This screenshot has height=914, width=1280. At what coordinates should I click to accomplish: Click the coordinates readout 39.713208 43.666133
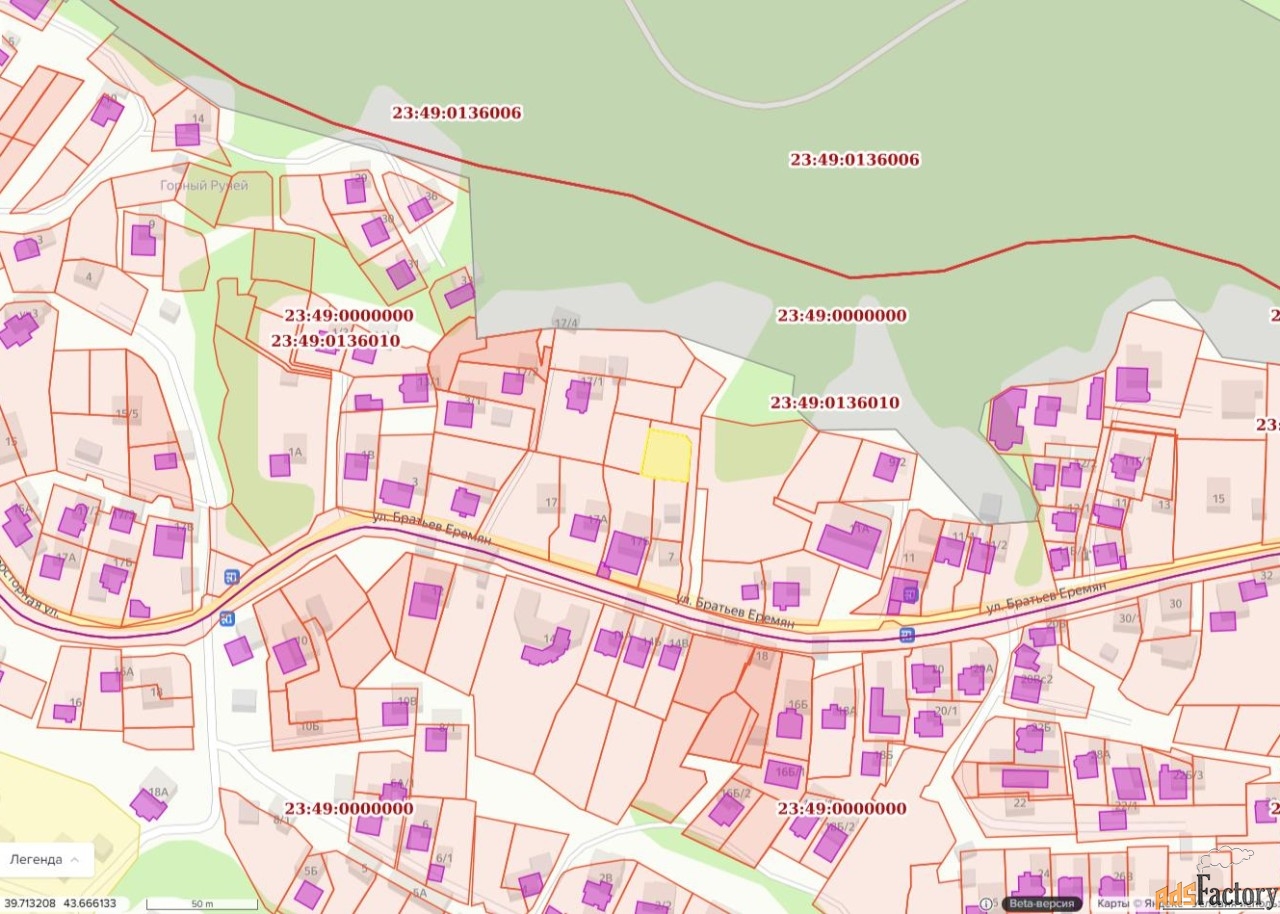[x=60, y=904]
